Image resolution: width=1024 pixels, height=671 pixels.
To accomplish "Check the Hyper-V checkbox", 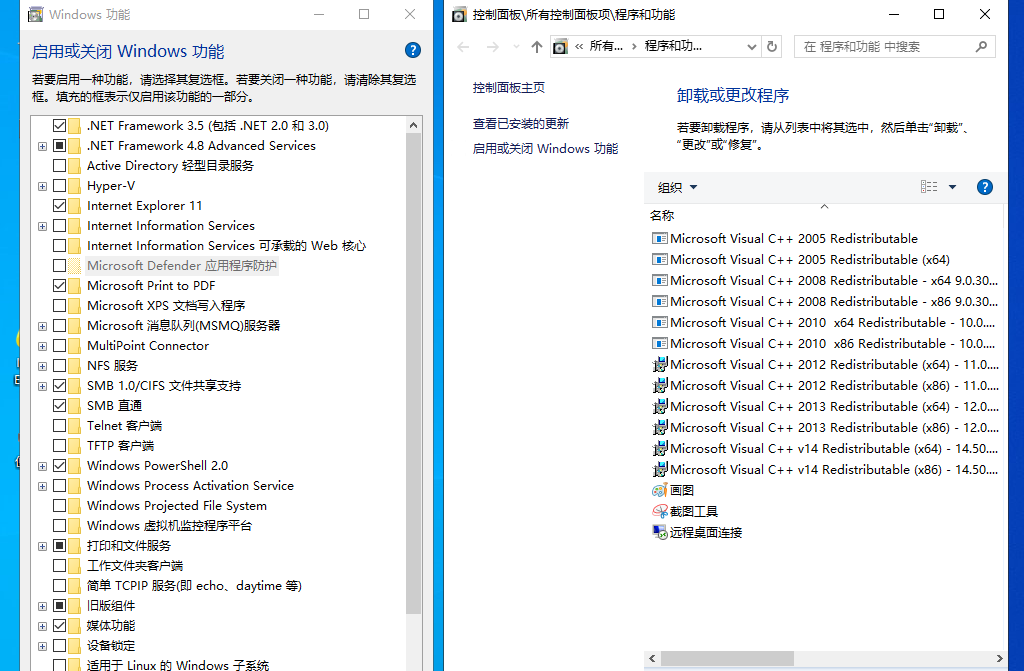I will tap(59, 186).
